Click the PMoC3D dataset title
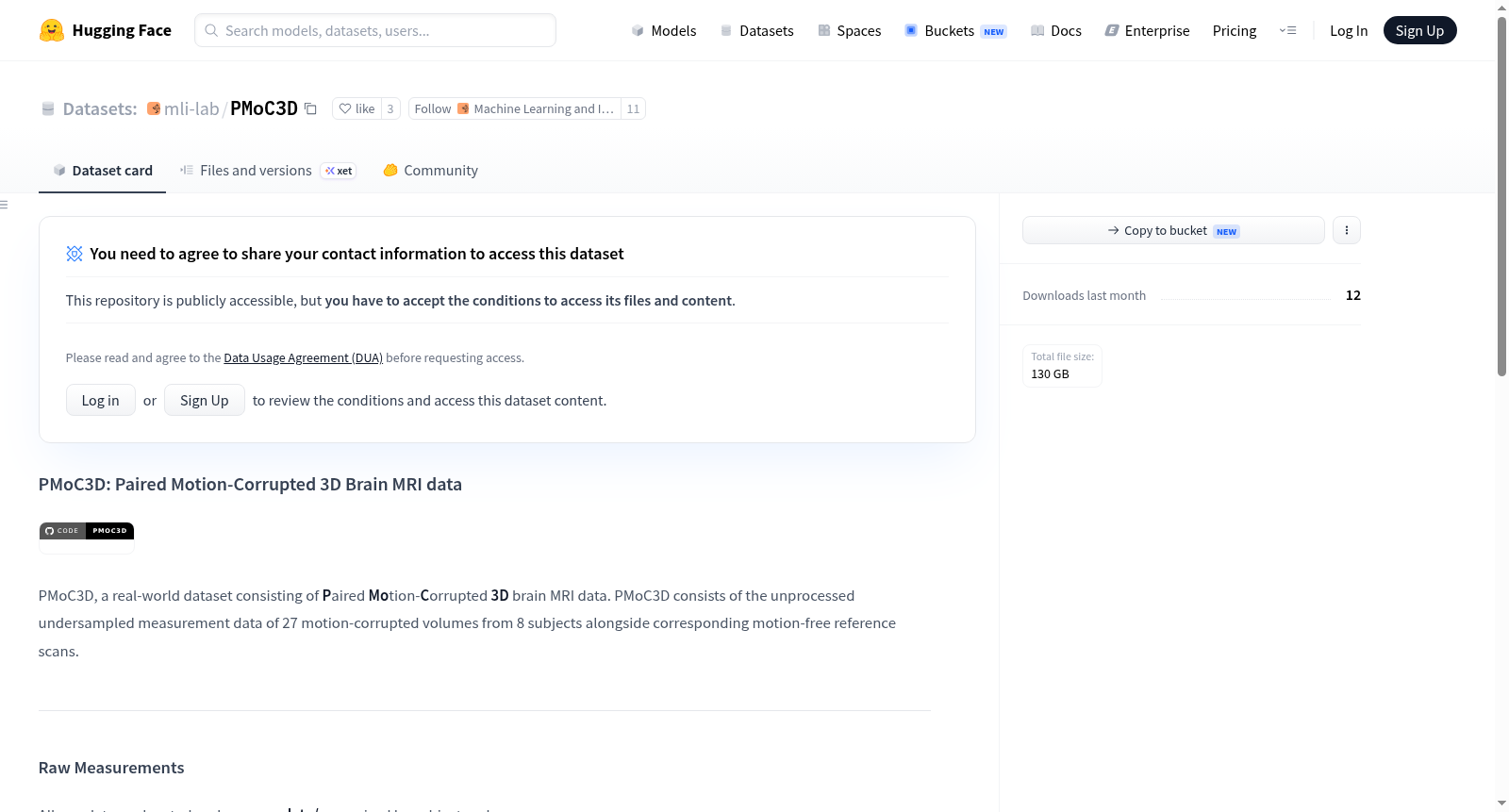Image resolution: width=1509 pixels, height=812 pixels. tap(264, 108)
